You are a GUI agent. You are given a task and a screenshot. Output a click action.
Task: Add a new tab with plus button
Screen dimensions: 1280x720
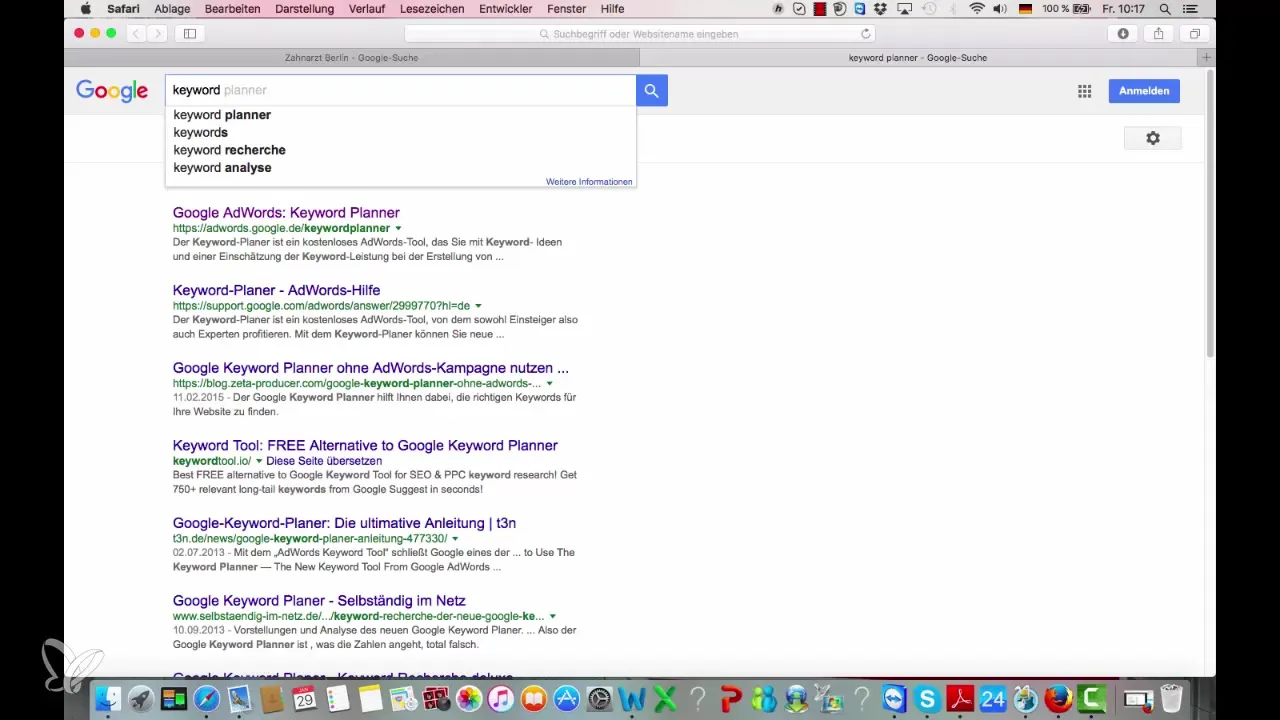pyautogui.click(x=1208, y=57)
